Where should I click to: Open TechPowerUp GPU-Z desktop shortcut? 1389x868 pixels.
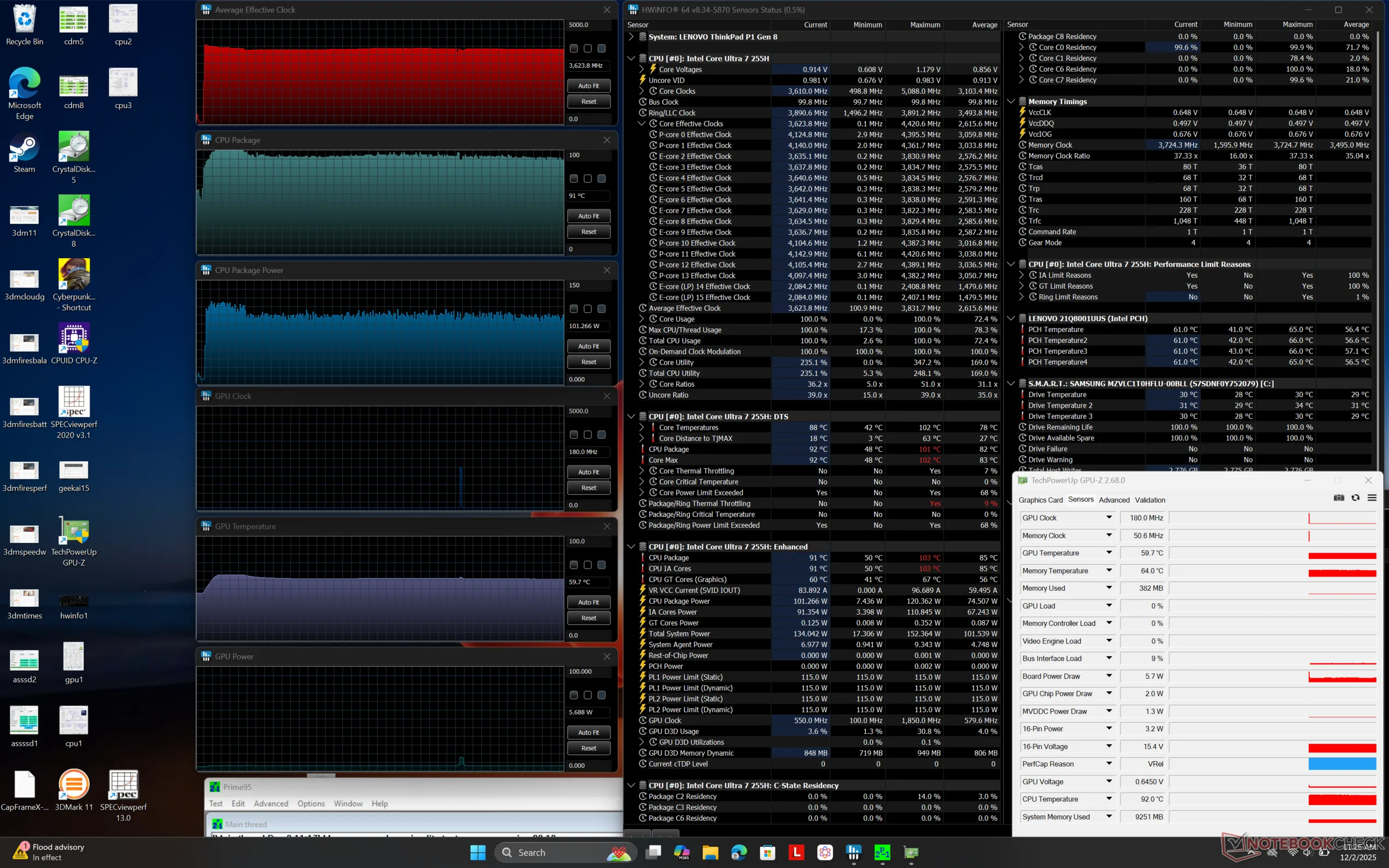tap(74, 531)
